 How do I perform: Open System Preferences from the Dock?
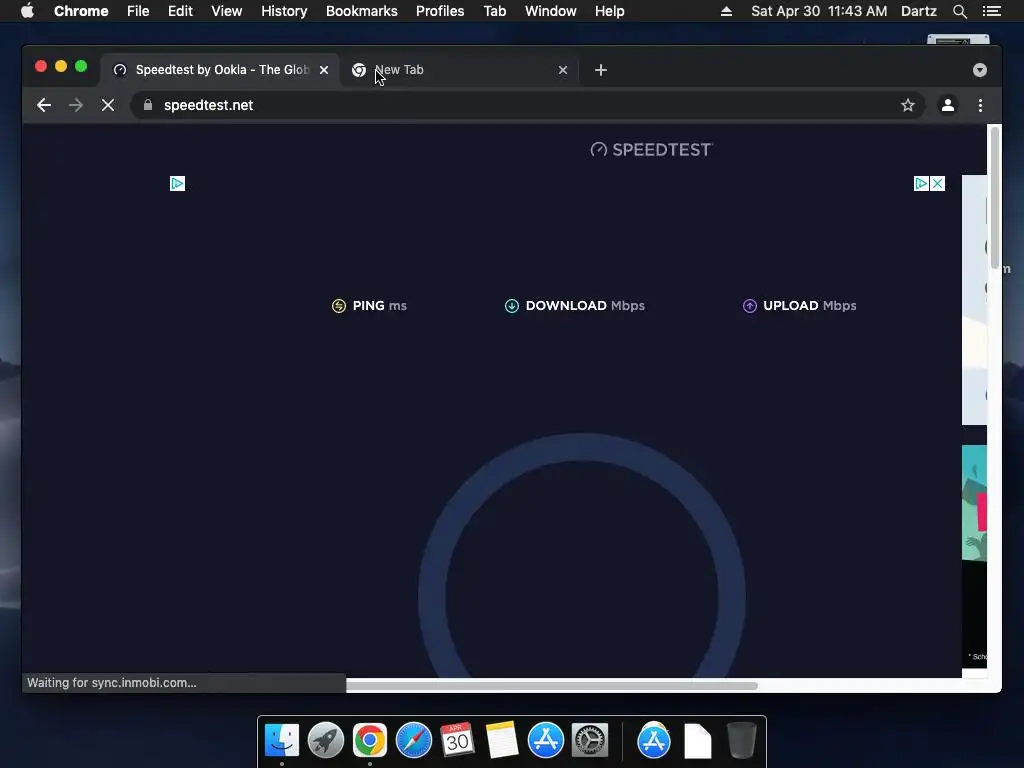tap(590, 741)
